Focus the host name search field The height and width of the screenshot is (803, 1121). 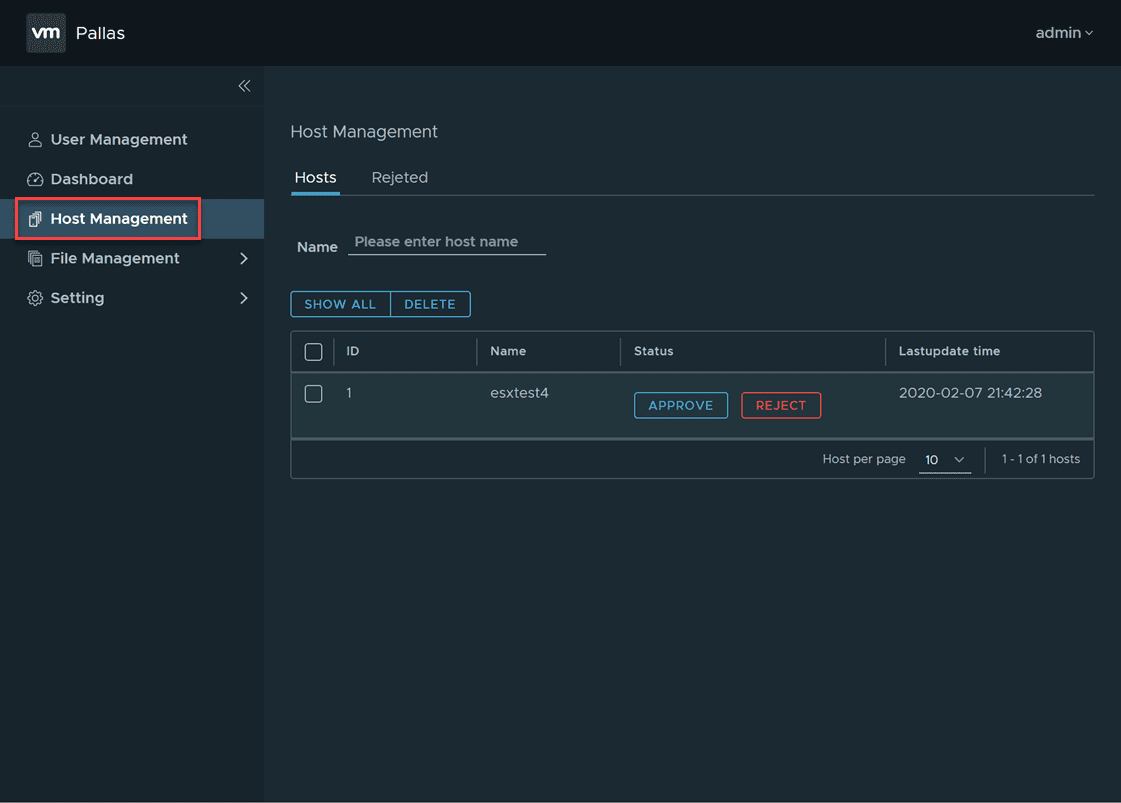click(446, 242)
